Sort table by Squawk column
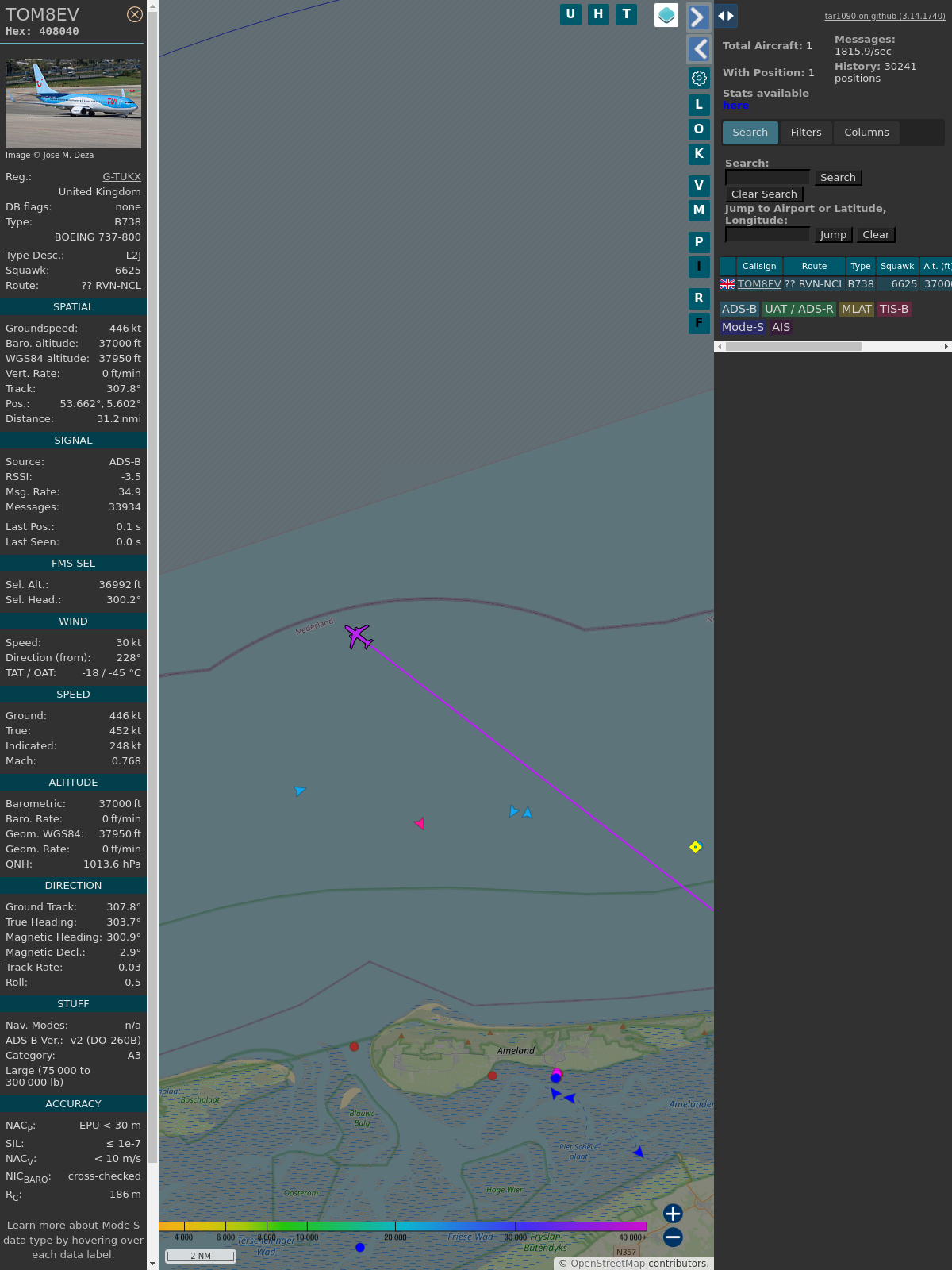 (x=897, y=266)
